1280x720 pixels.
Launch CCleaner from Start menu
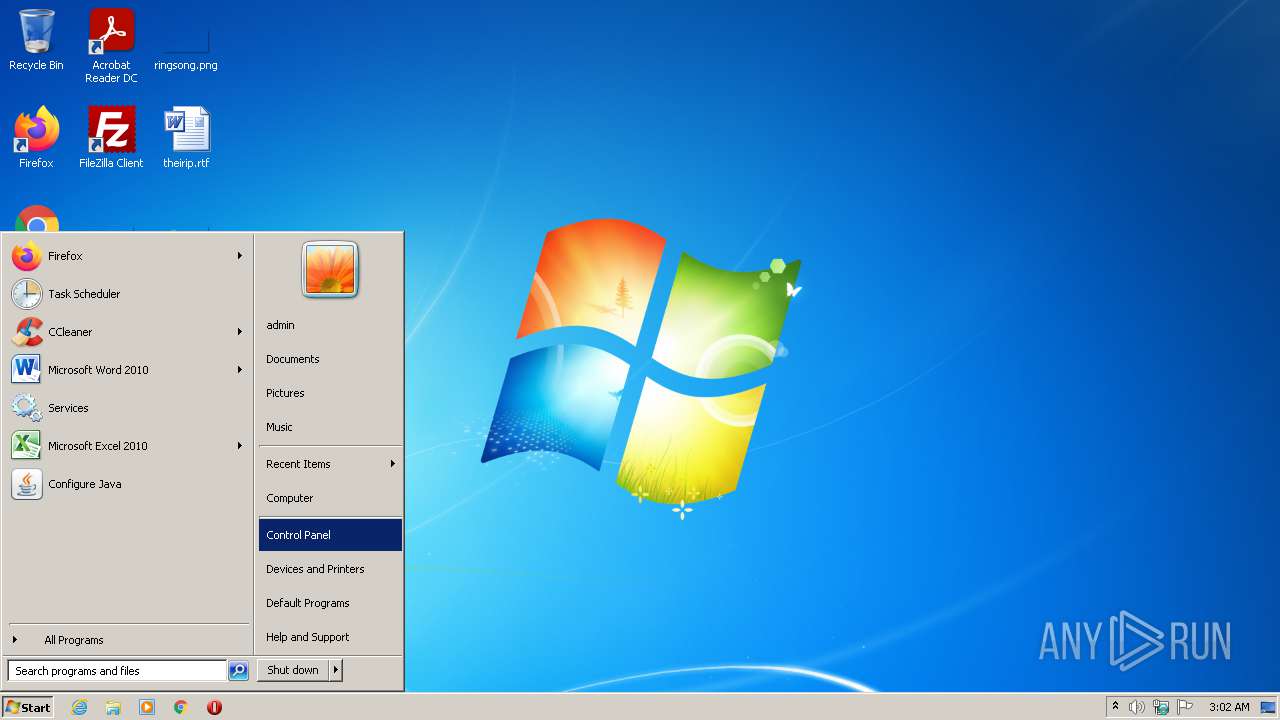127,332
